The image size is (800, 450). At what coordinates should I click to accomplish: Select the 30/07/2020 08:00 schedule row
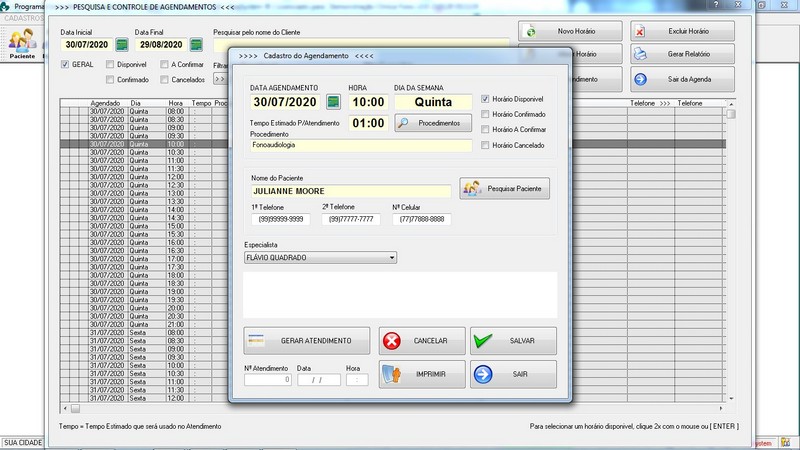pyautogui.click(x=144, y=111)
